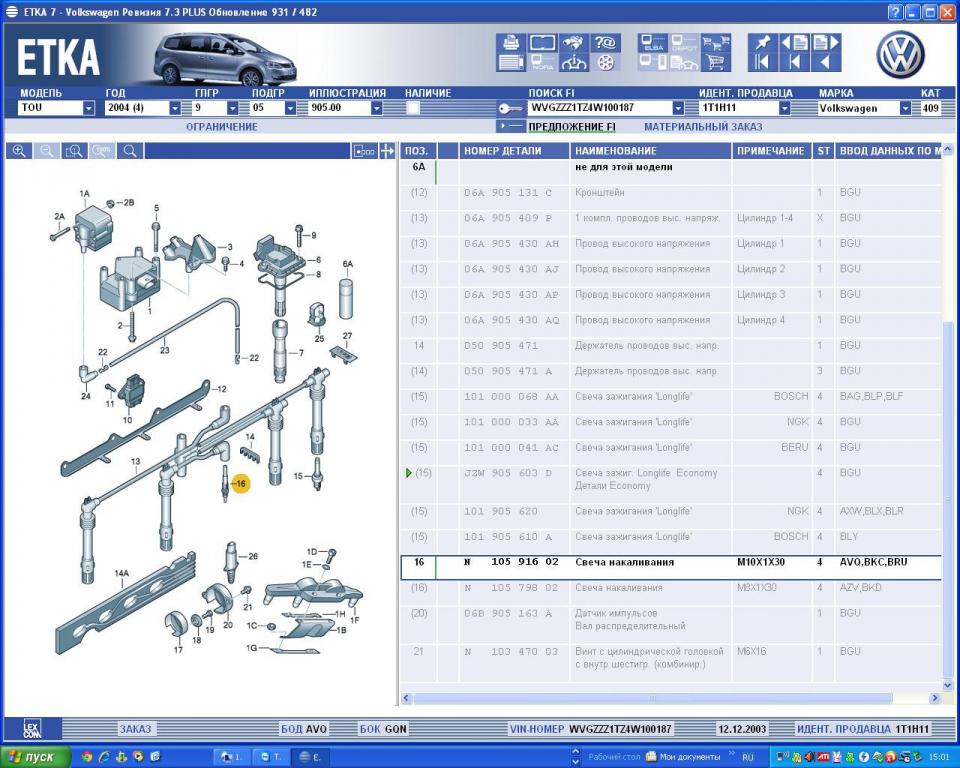Click the right arrow of the horizontal scrollbar
This screenshot has width=960, height=768.
pyautogui.click(x=934, y=698)
